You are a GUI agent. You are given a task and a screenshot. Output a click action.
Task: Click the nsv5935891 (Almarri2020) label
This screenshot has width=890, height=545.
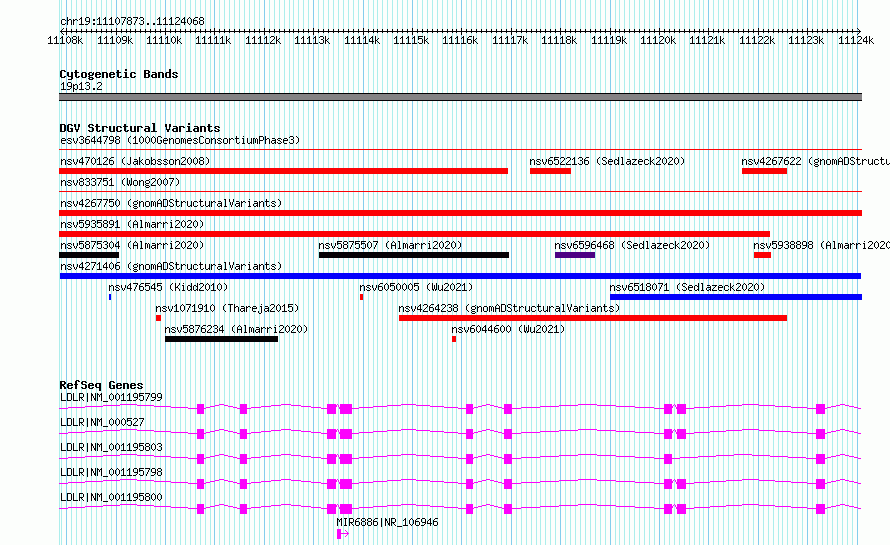click(132, 224)
